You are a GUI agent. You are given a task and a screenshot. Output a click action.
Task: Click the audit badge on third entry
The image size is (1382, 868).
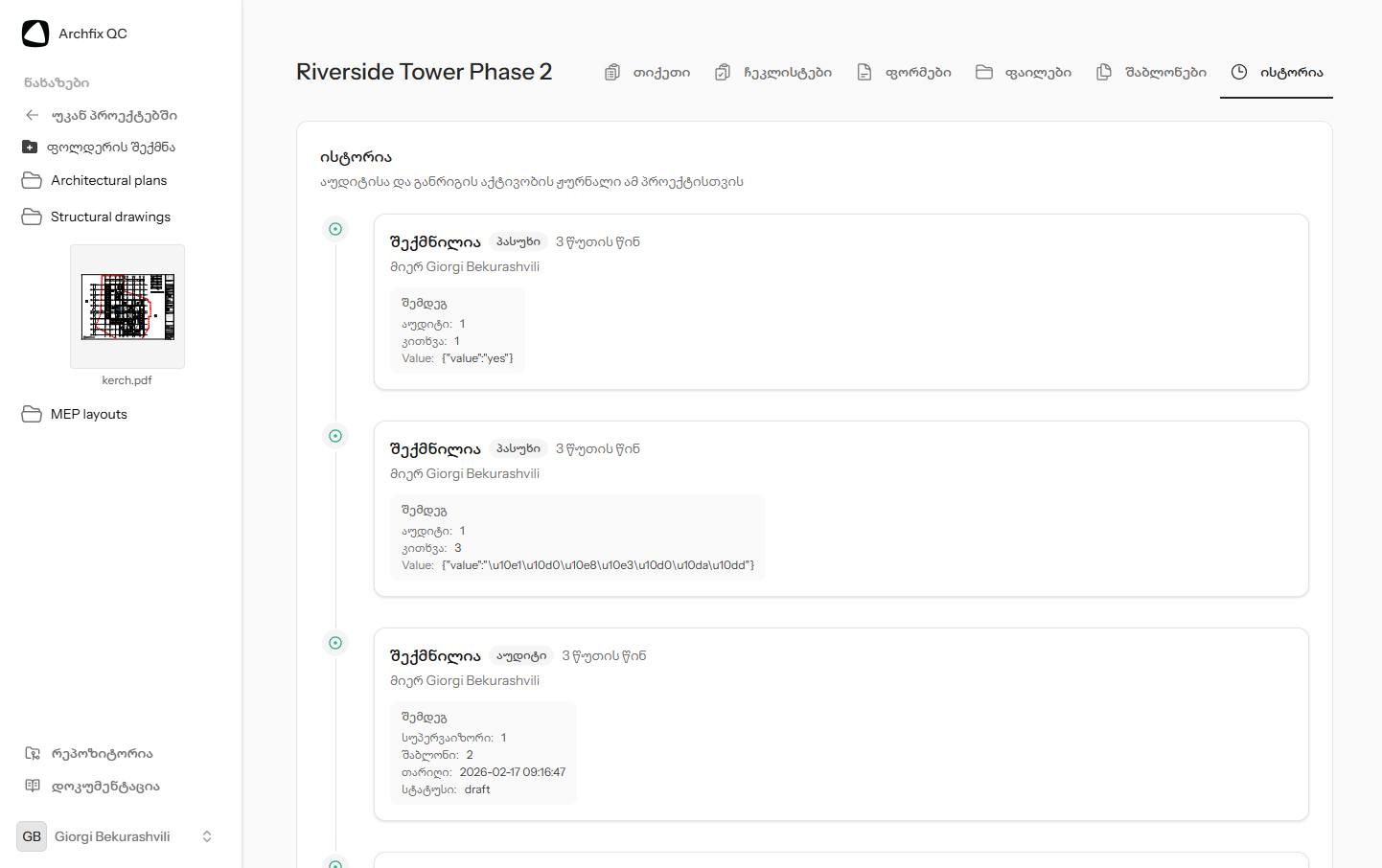click(521, 655)
